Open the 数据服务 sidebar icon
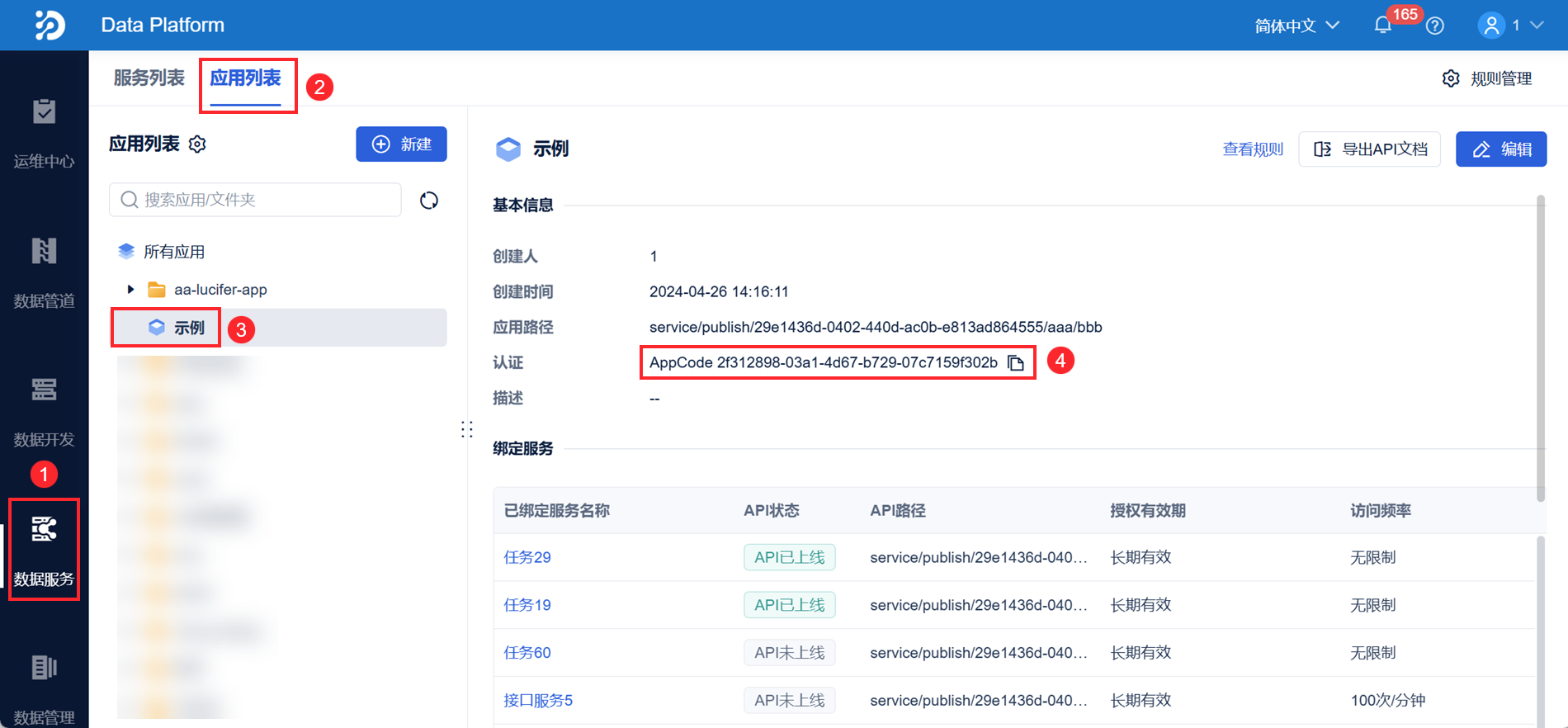Viewport: 1568px width, 728px height. click(44, 529)
